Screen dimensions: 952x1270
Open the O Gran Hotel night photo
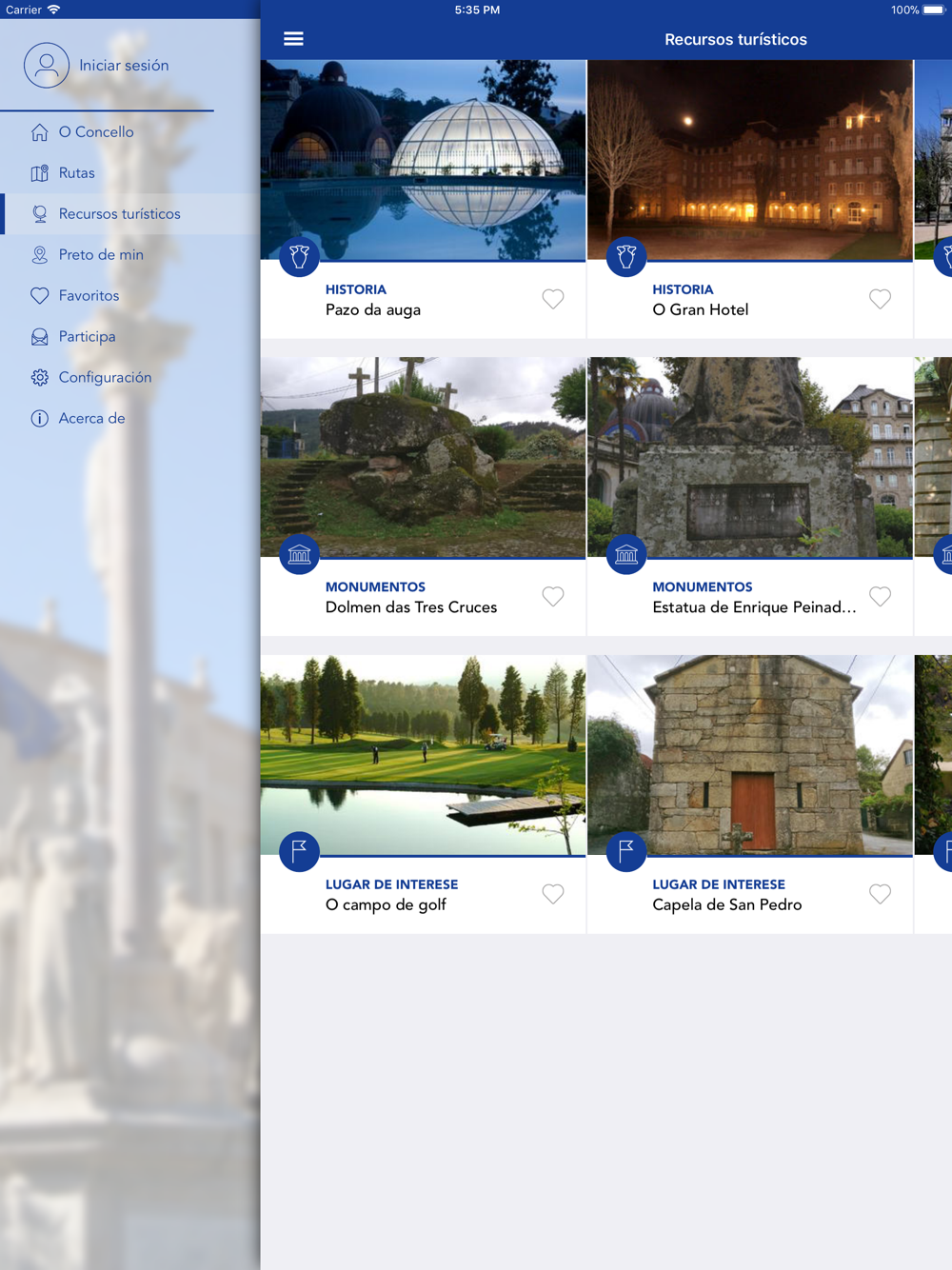750,160
